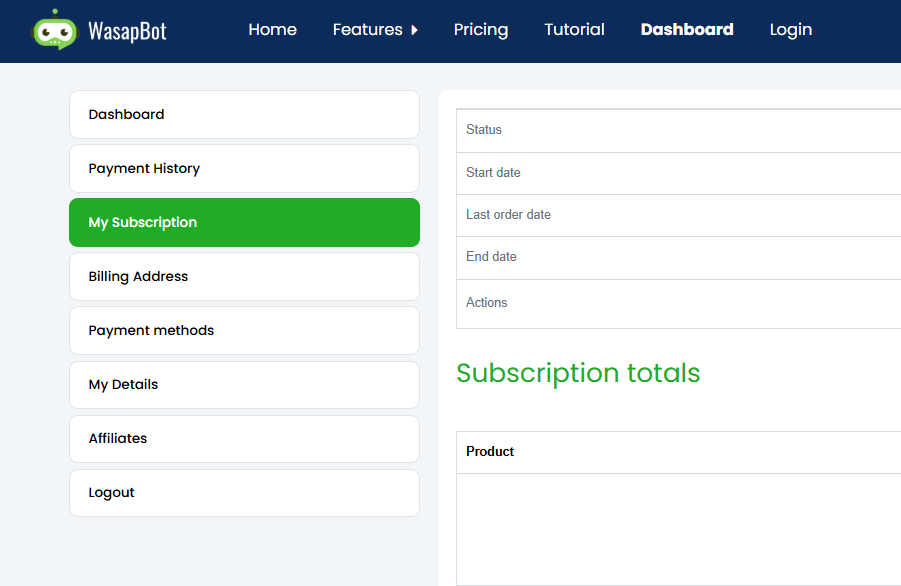Open the Features menu item

coord(367,30)
